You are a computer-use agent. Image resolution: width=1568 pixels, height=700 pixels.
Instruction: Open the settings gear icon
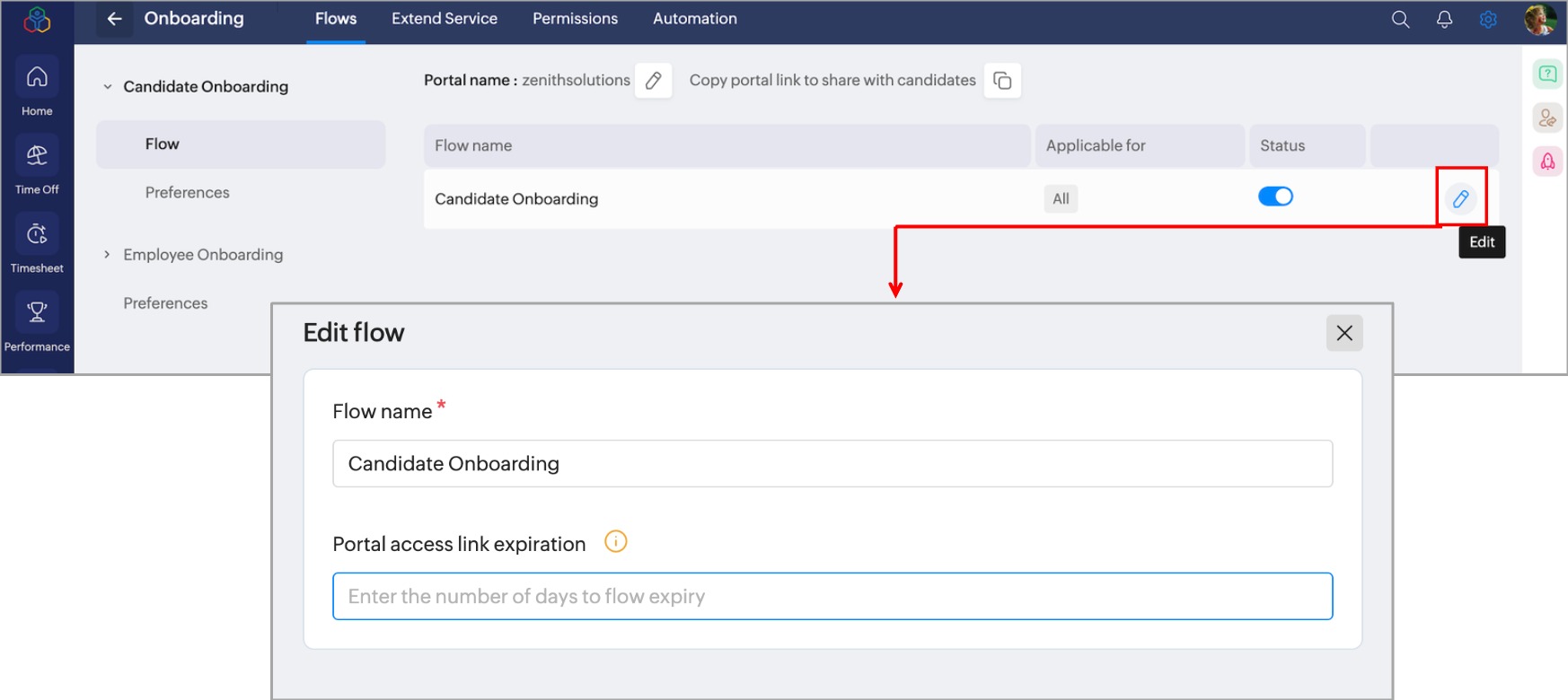coord(1488,20)
